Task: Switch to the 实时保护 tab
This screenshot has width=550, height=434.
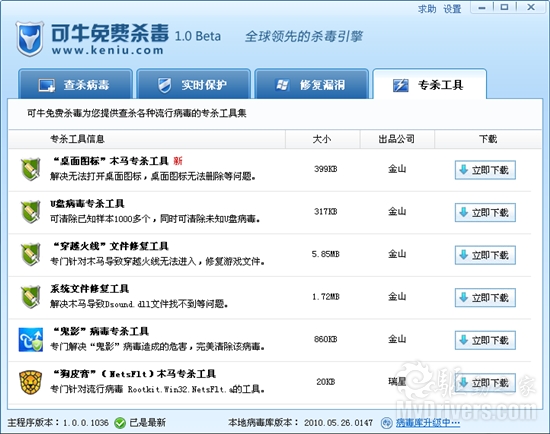Action: [x=193, y=84]
